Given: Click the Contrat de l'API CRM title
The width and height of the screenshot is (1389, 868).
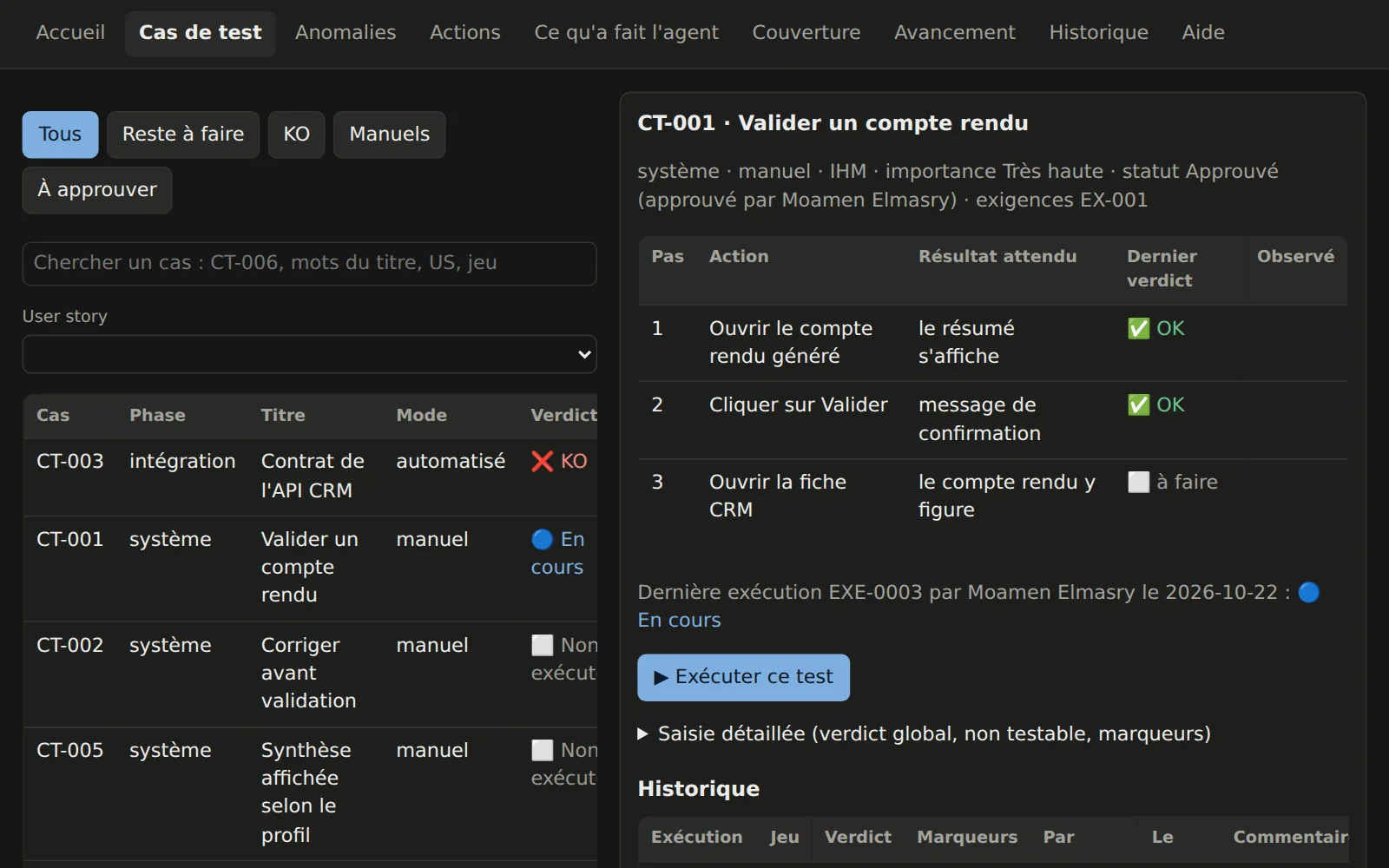Looking at the screenshot, I should point(313,477).
